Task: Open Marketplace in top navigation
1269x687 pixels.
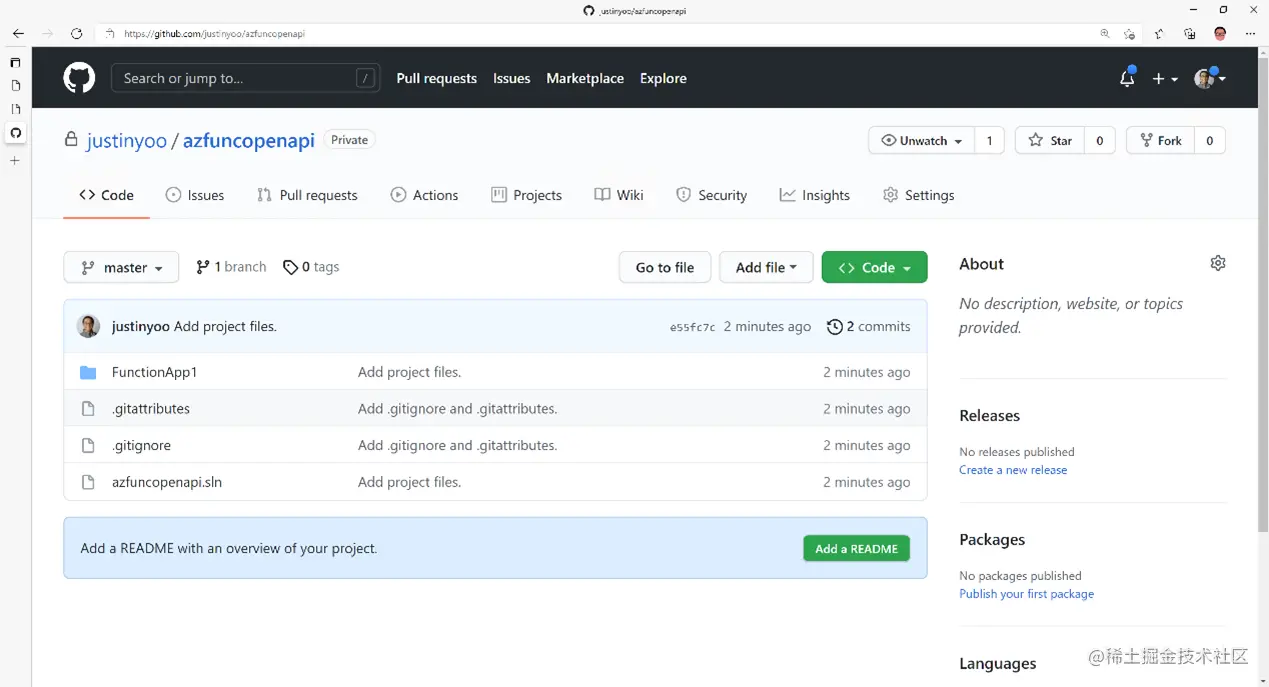Action: 585,78
